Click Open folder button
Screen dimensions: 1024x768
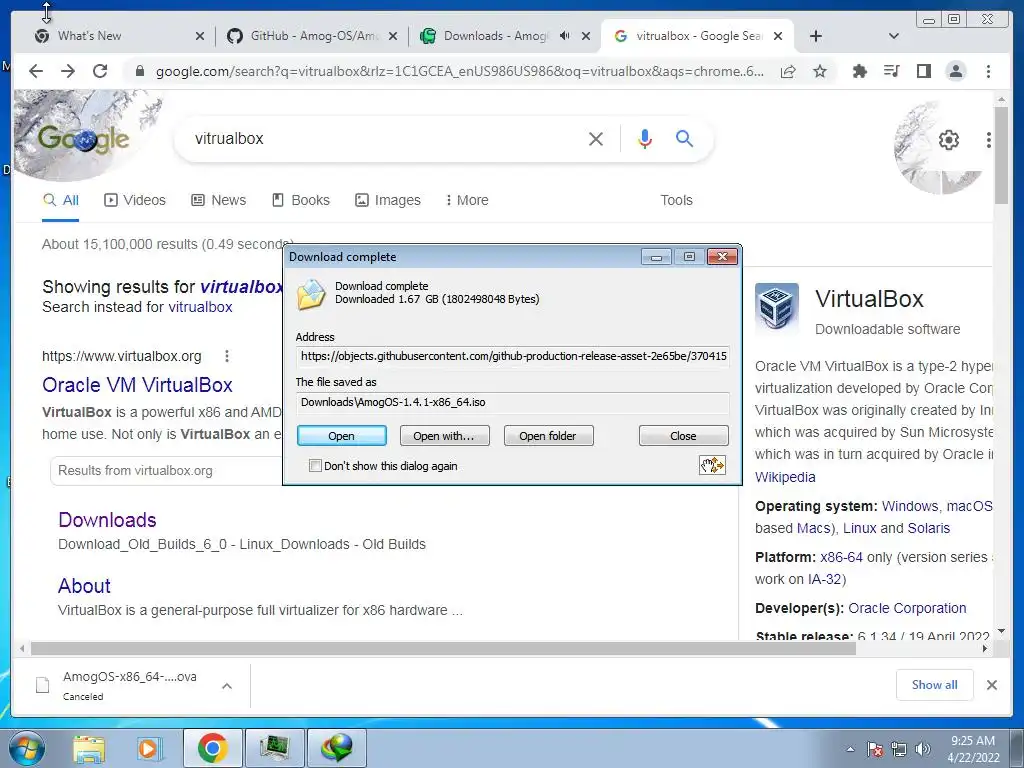point(548,436)
